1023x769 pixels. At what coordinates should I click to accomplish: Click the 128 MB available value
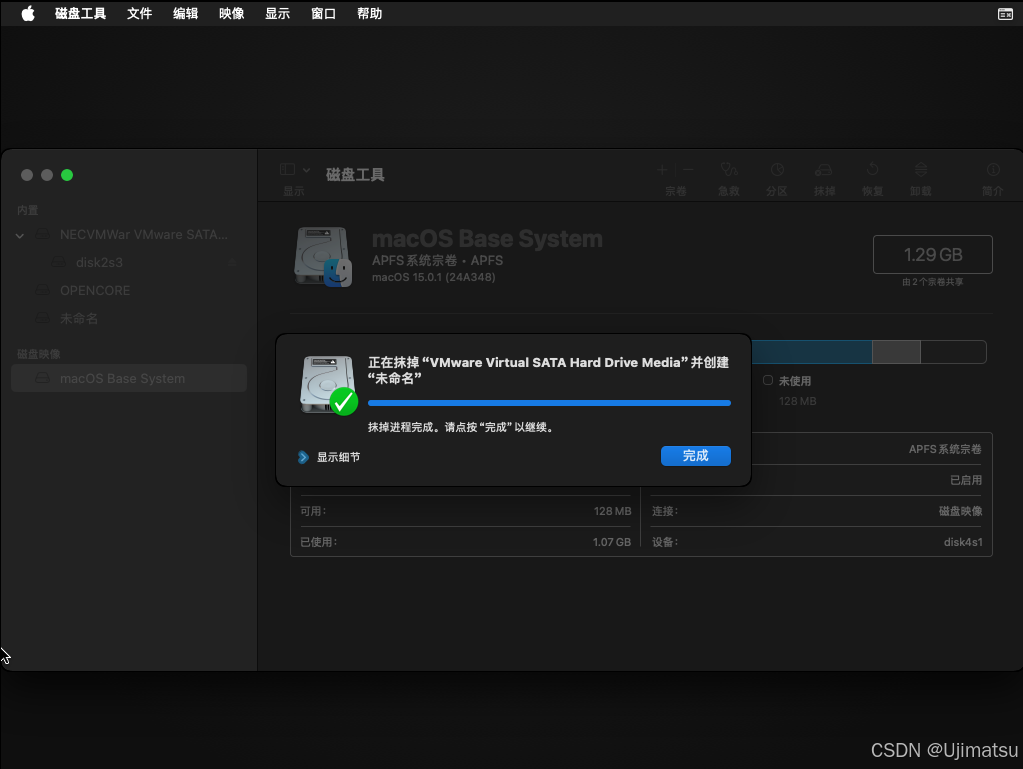click(x=612, y=511)
